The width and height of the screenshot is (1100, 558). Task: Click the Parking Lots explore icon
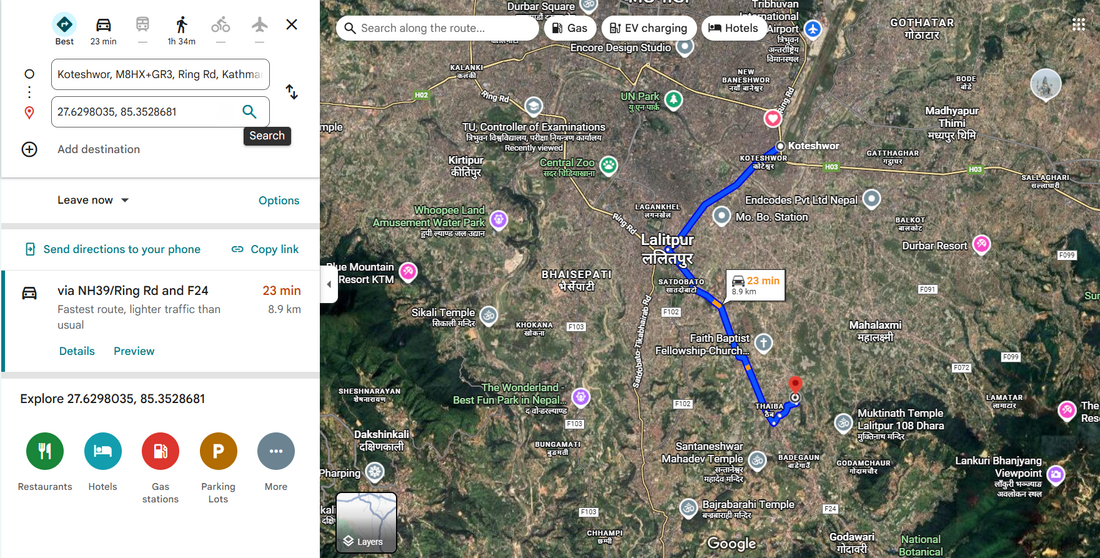(x=218, y=451)
